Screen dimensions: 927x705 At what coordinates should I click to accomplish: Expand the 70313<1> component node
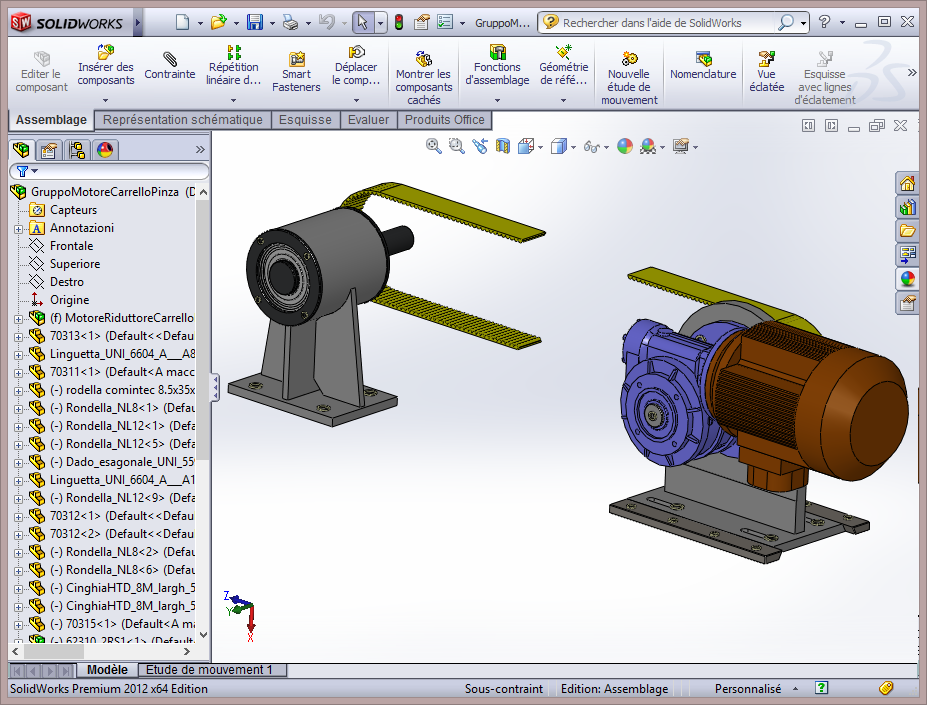(x=18, y=336)
